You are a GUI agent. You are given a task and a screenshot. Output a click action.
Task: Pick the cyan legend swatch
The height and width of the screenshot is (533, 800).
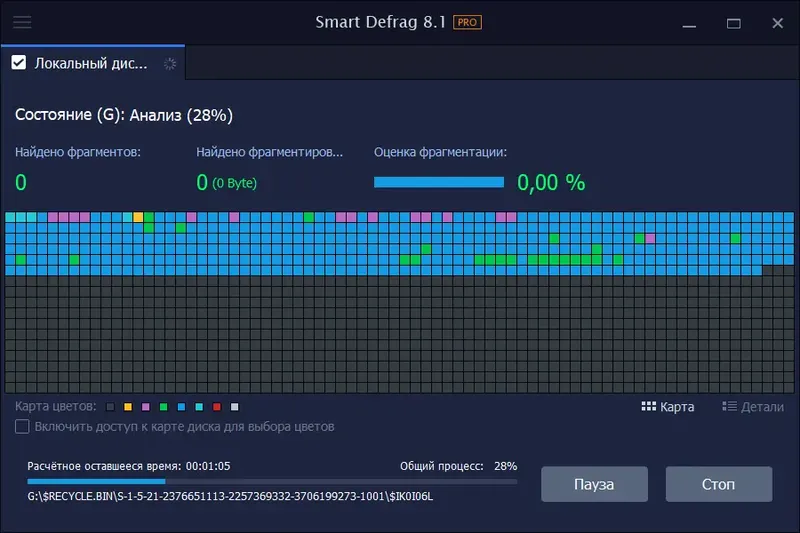click(x=199, y=407)
